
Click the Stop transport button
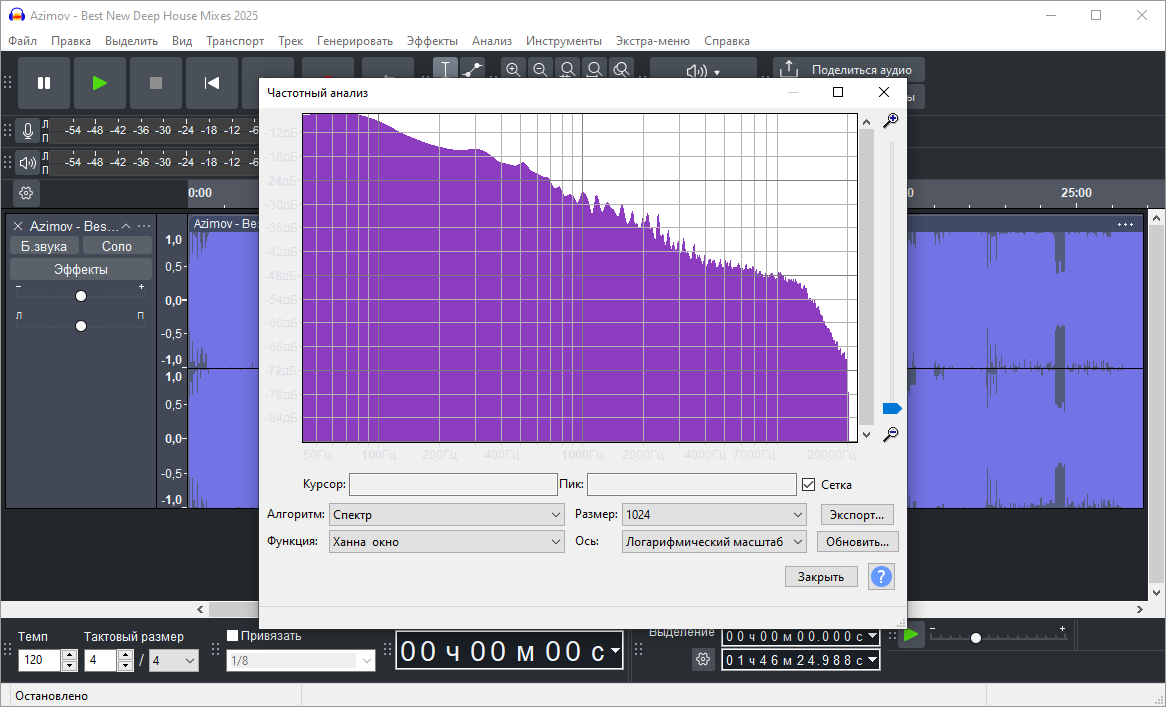coord(155,83)
